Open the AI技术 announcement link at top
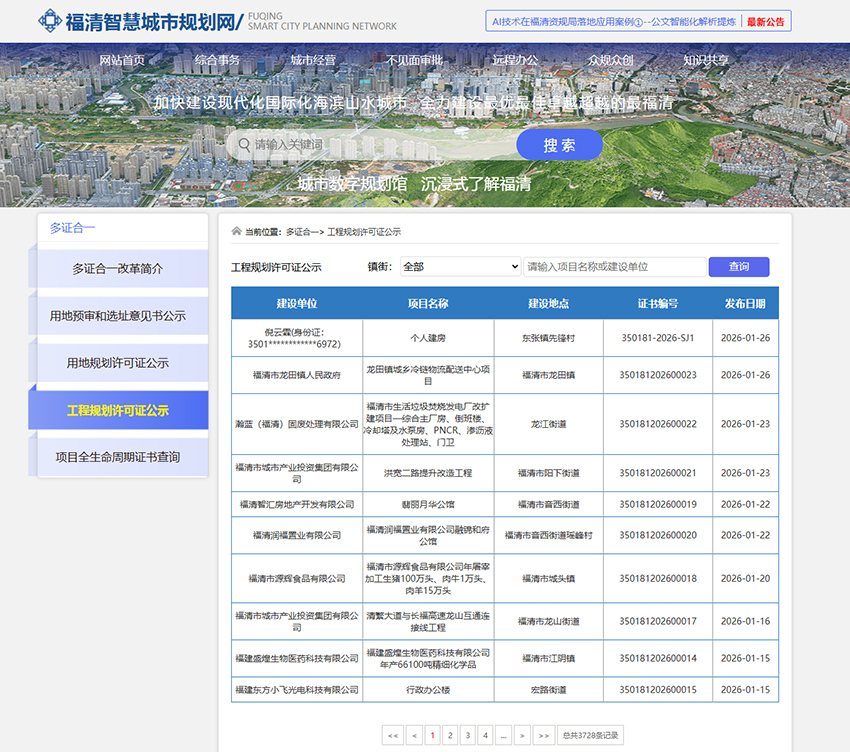The width and height of the screenshot is (850, 752). coord(612,21)
